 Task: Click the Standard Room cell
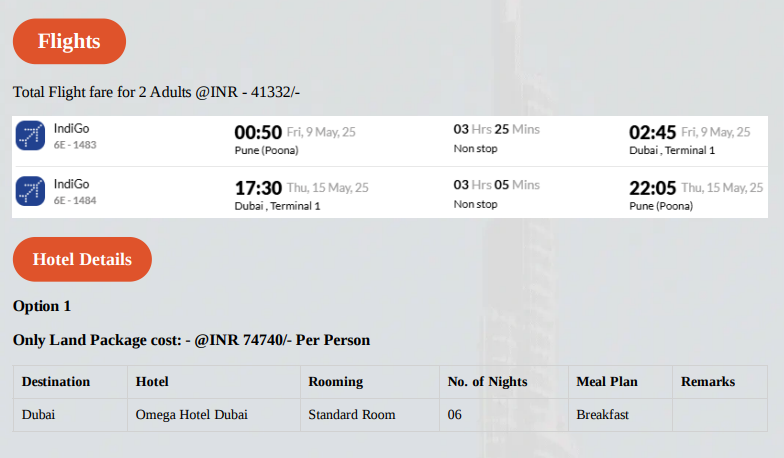point(352,414)
